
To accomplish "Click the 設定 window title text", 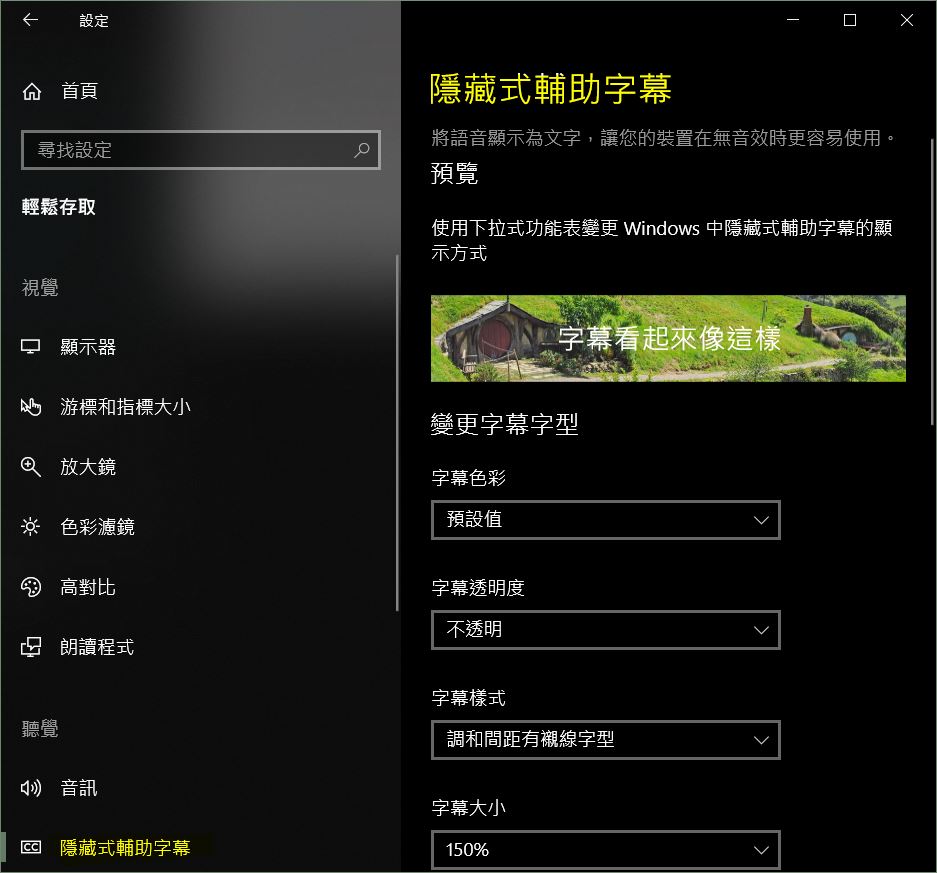I will point(94,21).
